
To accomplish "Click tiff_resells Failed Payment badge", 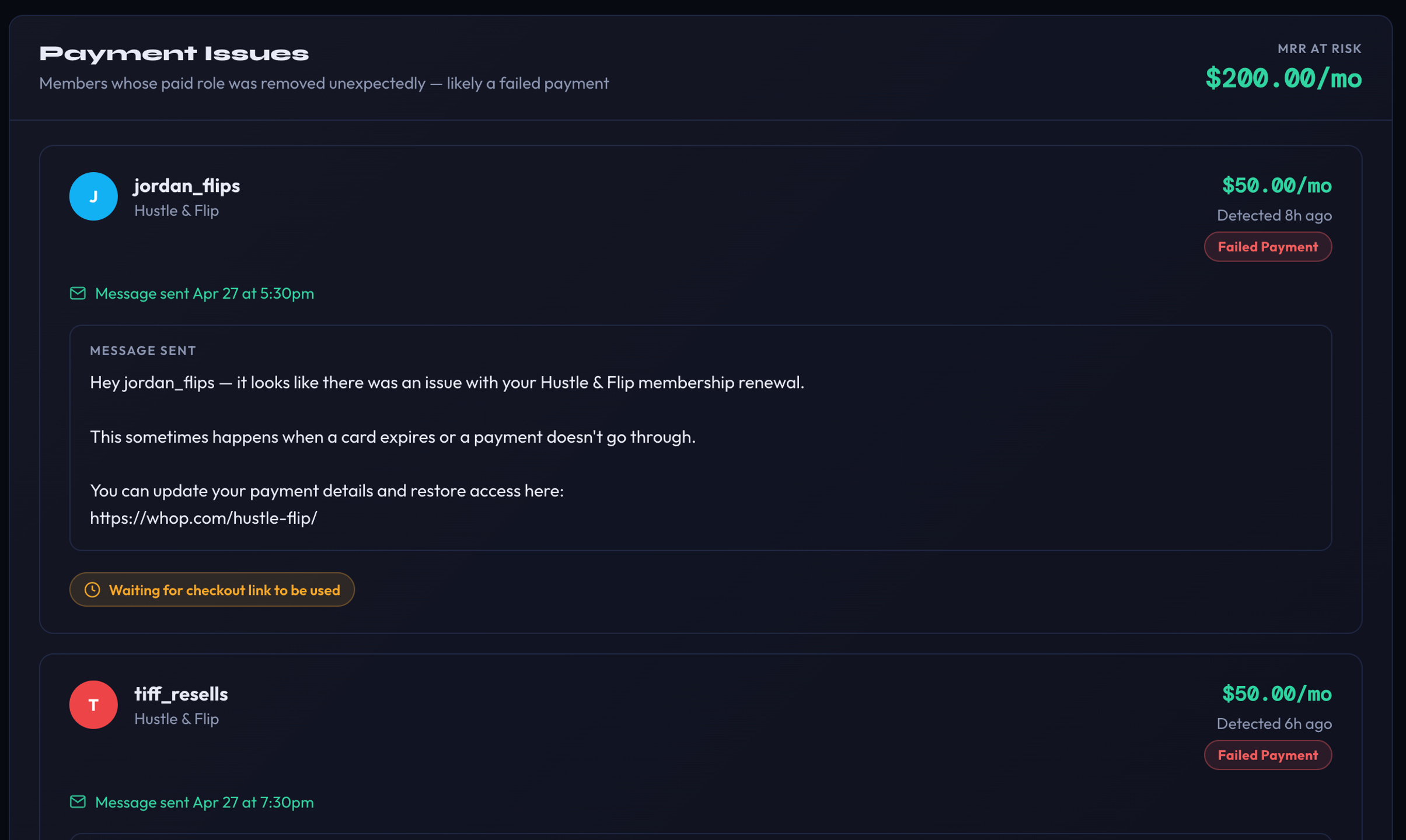I will 1268,755.
